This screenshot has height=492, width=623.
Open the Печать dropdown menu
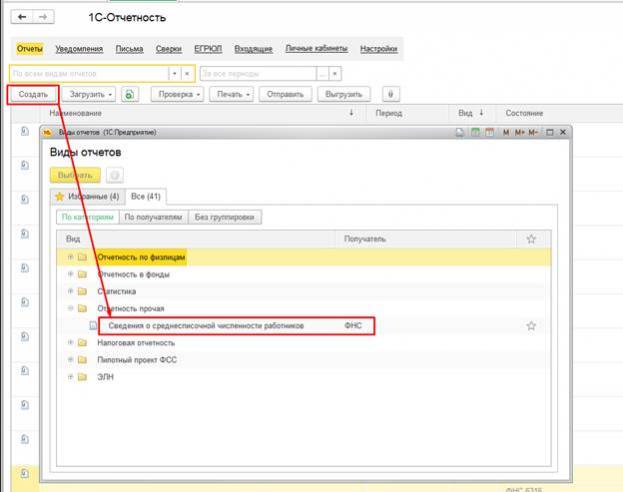pos(232,93)
